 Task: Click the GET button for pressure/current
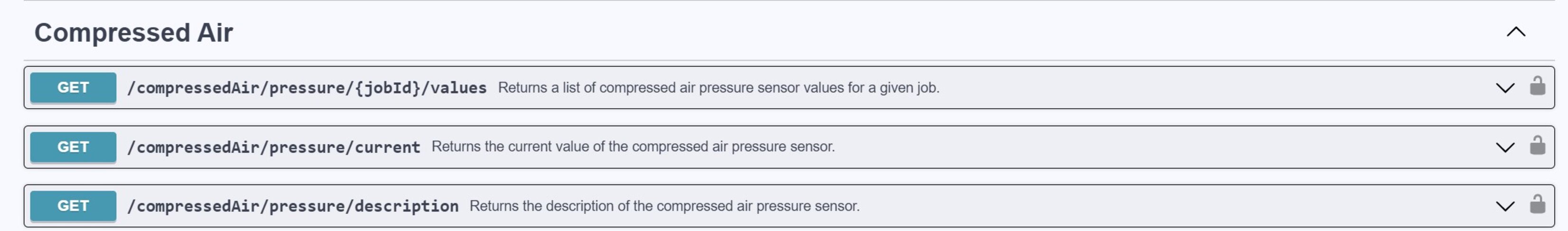point(73,147)
